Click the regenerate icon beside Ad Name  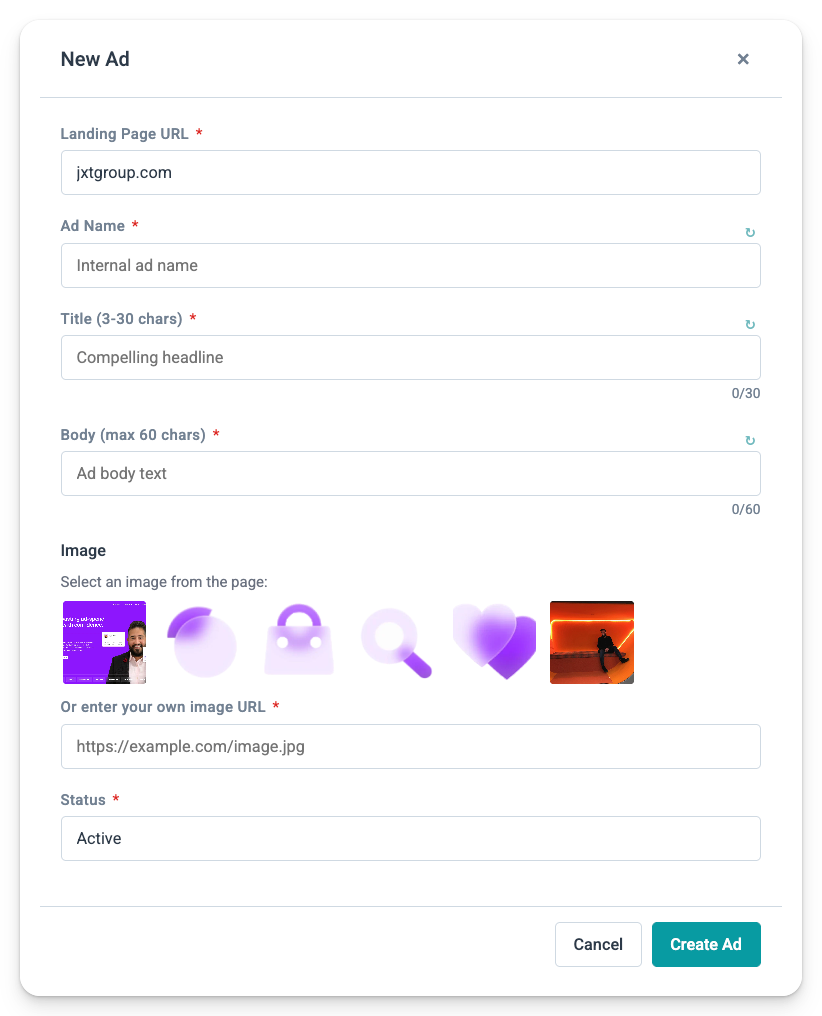tap(750, 232)
